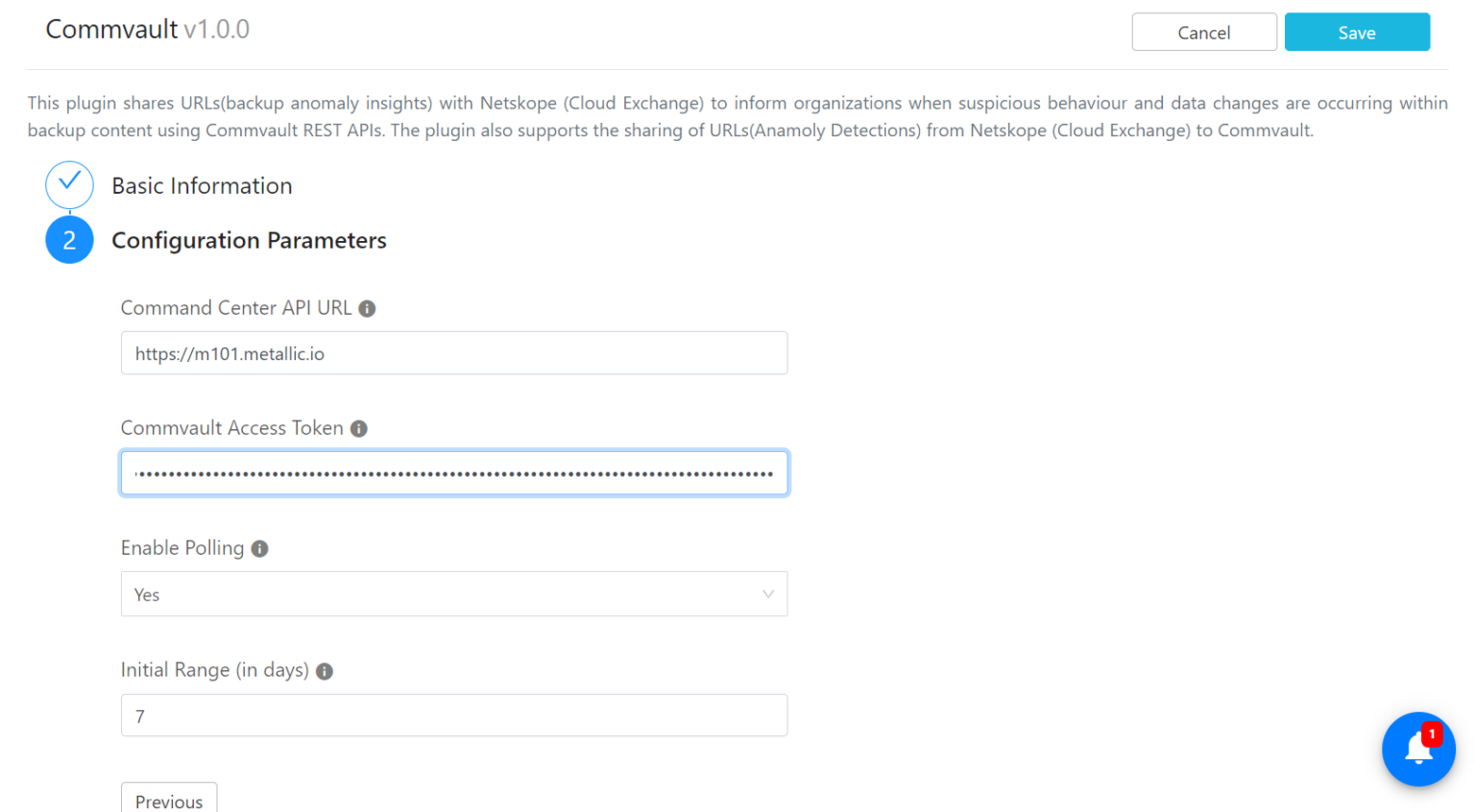Click the info icon beside Command Center API URL
Image resolution: width=1475 pixels, height=812 pixels.
tap(367, 308)
